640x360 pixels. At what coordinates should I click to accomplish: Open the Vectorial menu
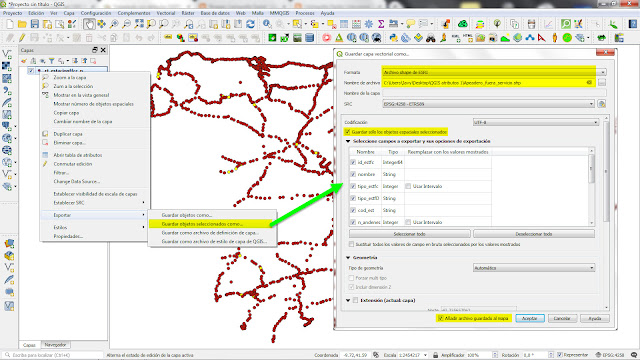pyautogui.click(x=166, y=13)
